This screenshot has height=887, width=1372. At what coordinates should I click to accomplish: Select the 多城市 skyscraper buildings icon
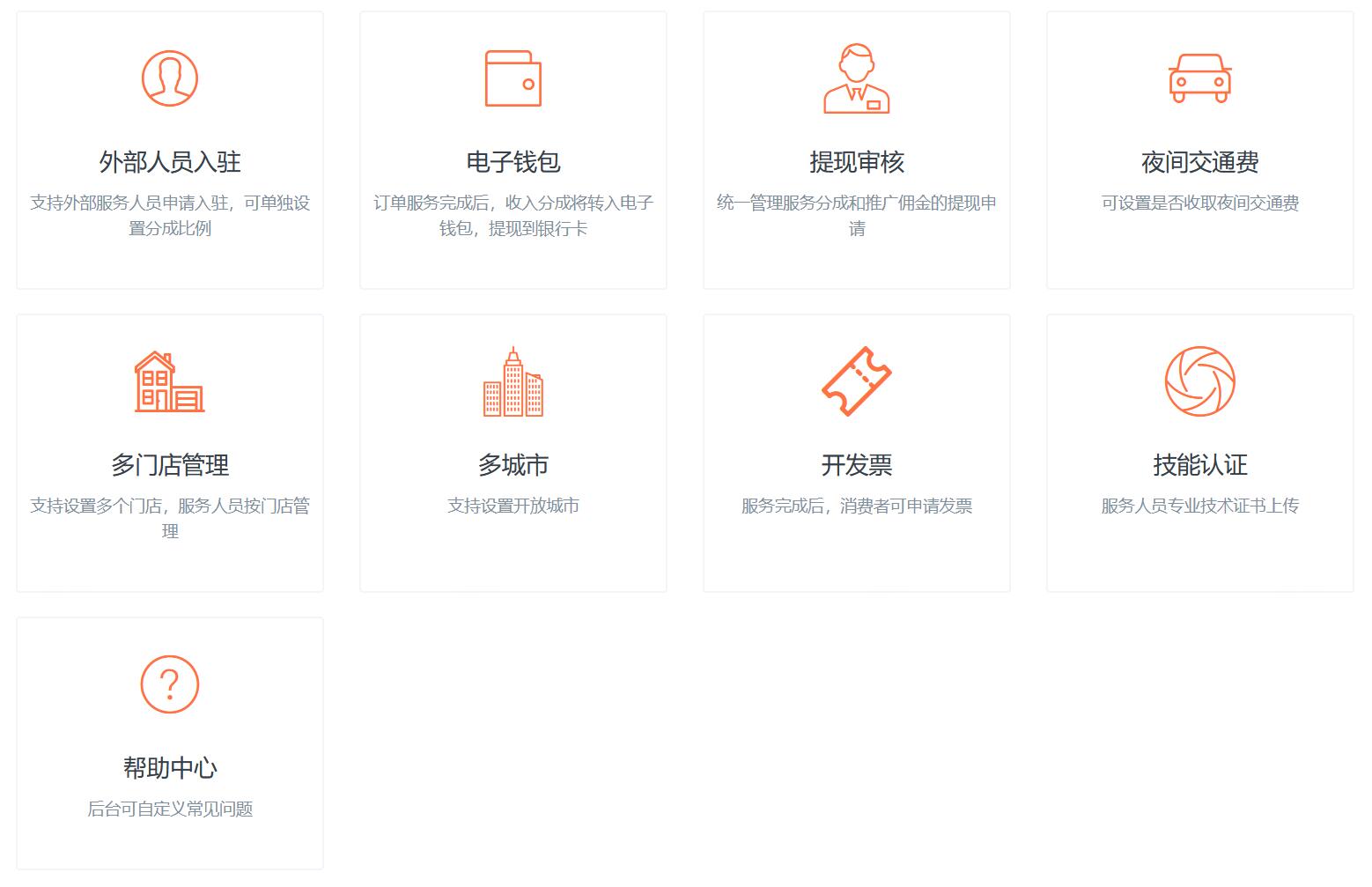(512, 382)
